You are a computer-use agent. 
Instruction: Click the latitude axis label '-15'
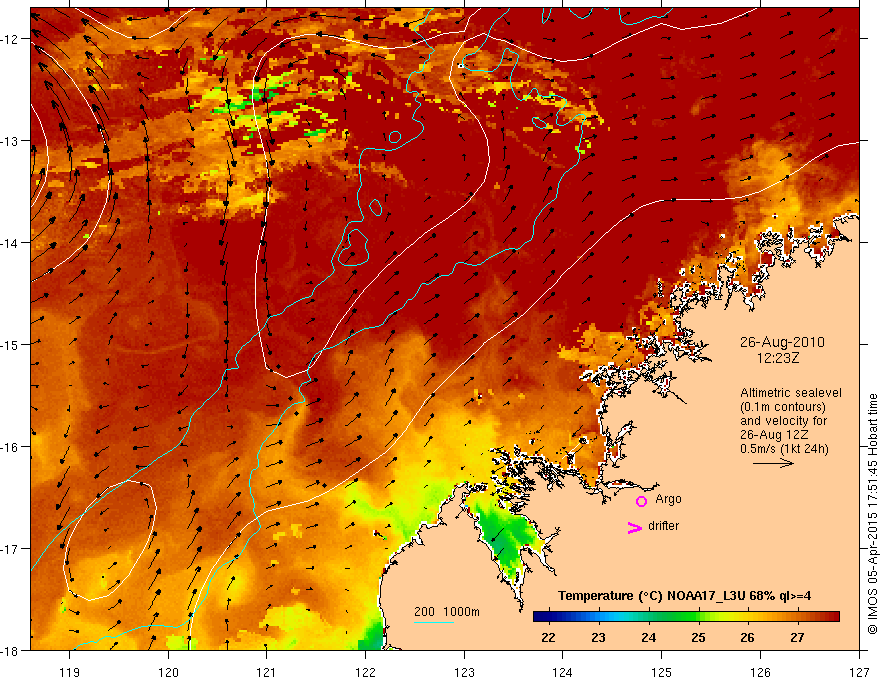pos(10,344)
